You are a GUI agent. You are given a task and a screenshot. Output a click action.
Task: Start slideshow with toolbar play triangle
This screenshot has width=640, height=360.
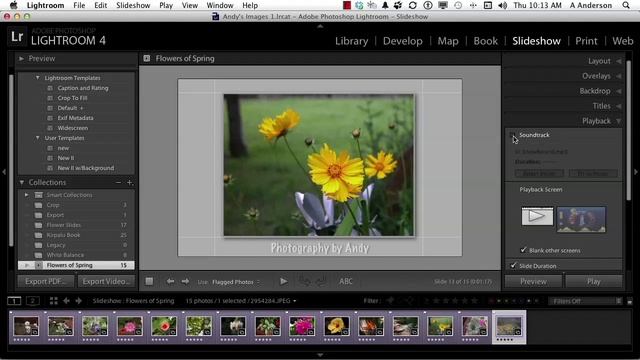[284, 281]
